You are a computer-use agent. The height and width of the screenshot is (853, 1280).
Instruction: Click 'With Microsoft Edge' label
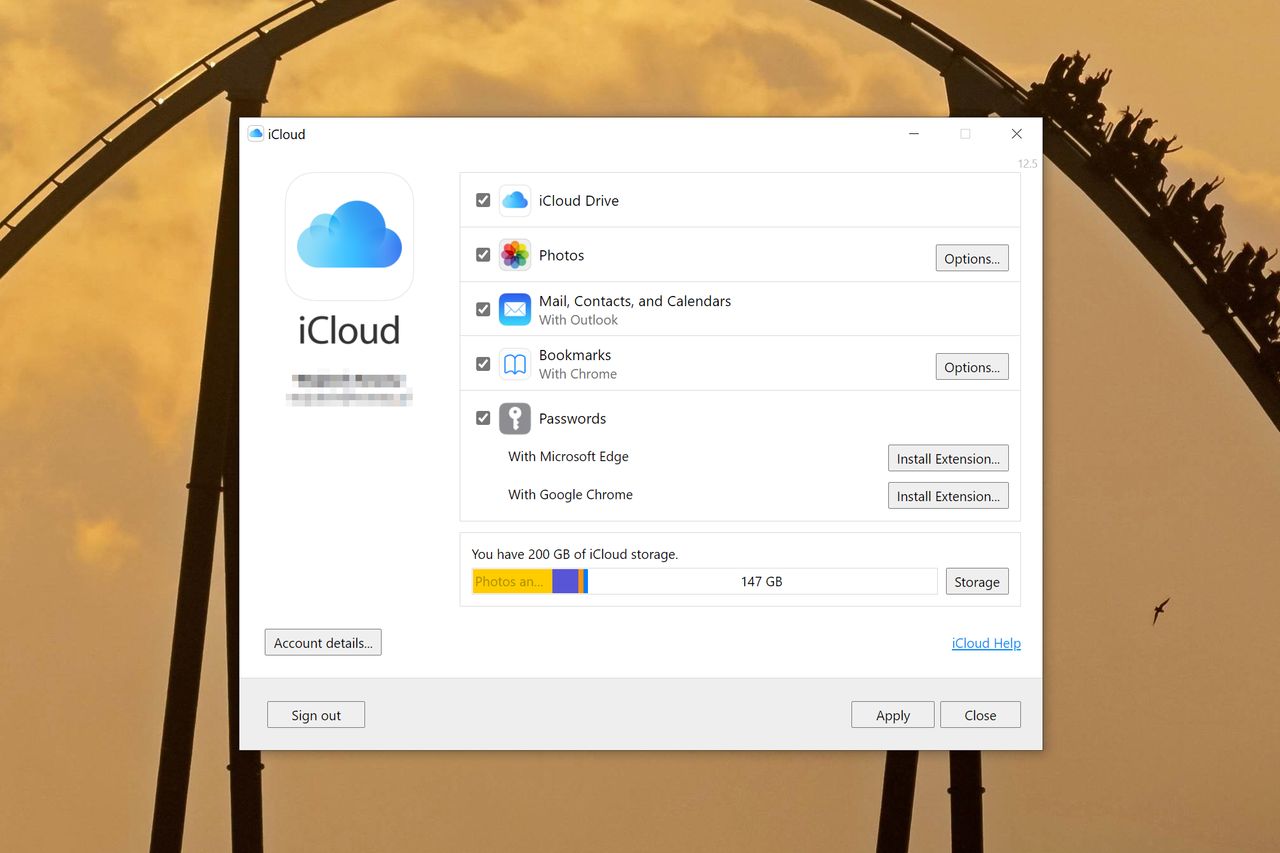tap(568, 456)
